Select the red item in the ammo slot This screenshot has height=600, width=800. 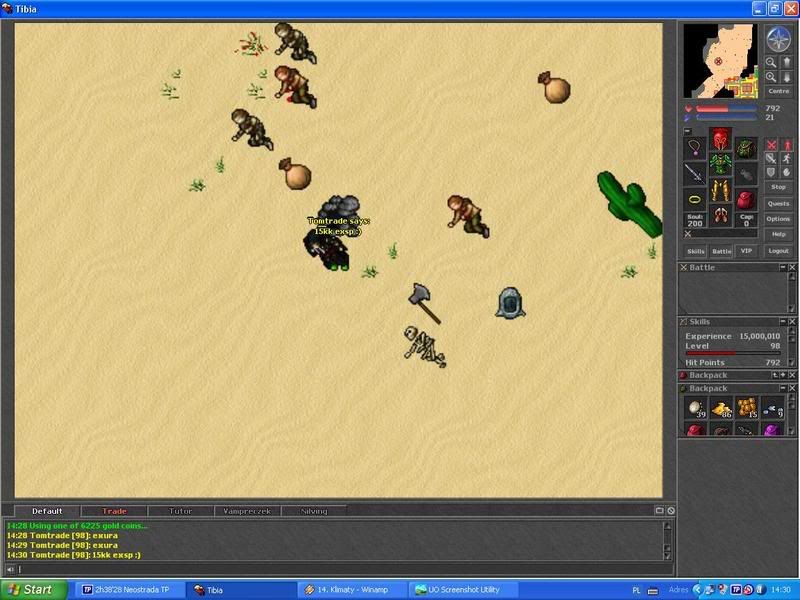tap(746, 199)
